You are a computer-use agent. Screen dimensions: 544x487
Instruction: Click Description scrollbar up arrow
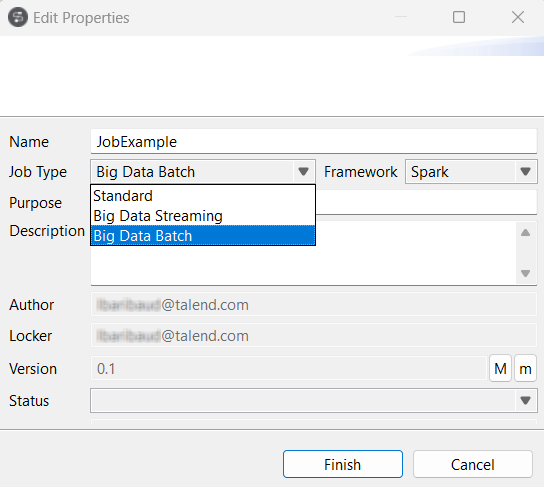pyautogui.click(x=525, y=232)
